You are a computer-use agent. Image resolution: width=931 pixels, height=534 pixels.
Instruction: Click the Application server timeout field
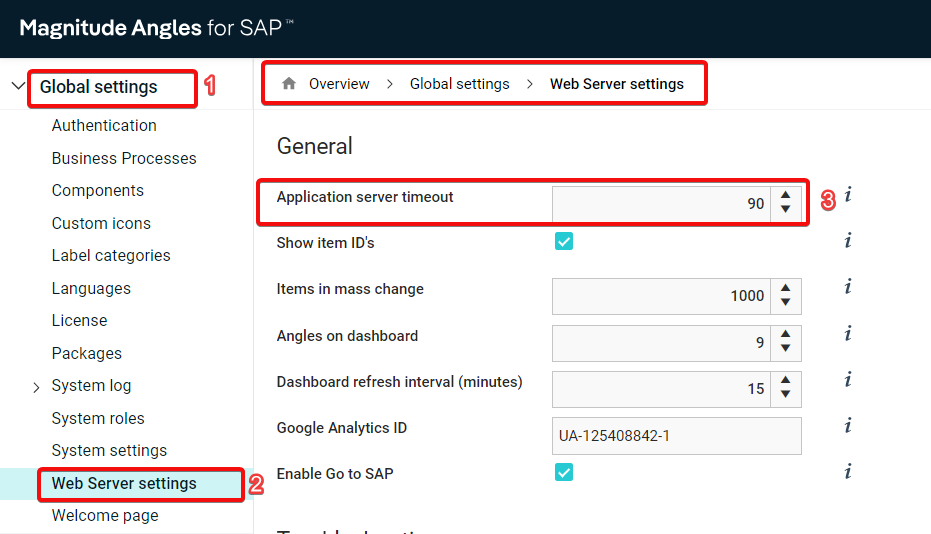coord(661,204)
